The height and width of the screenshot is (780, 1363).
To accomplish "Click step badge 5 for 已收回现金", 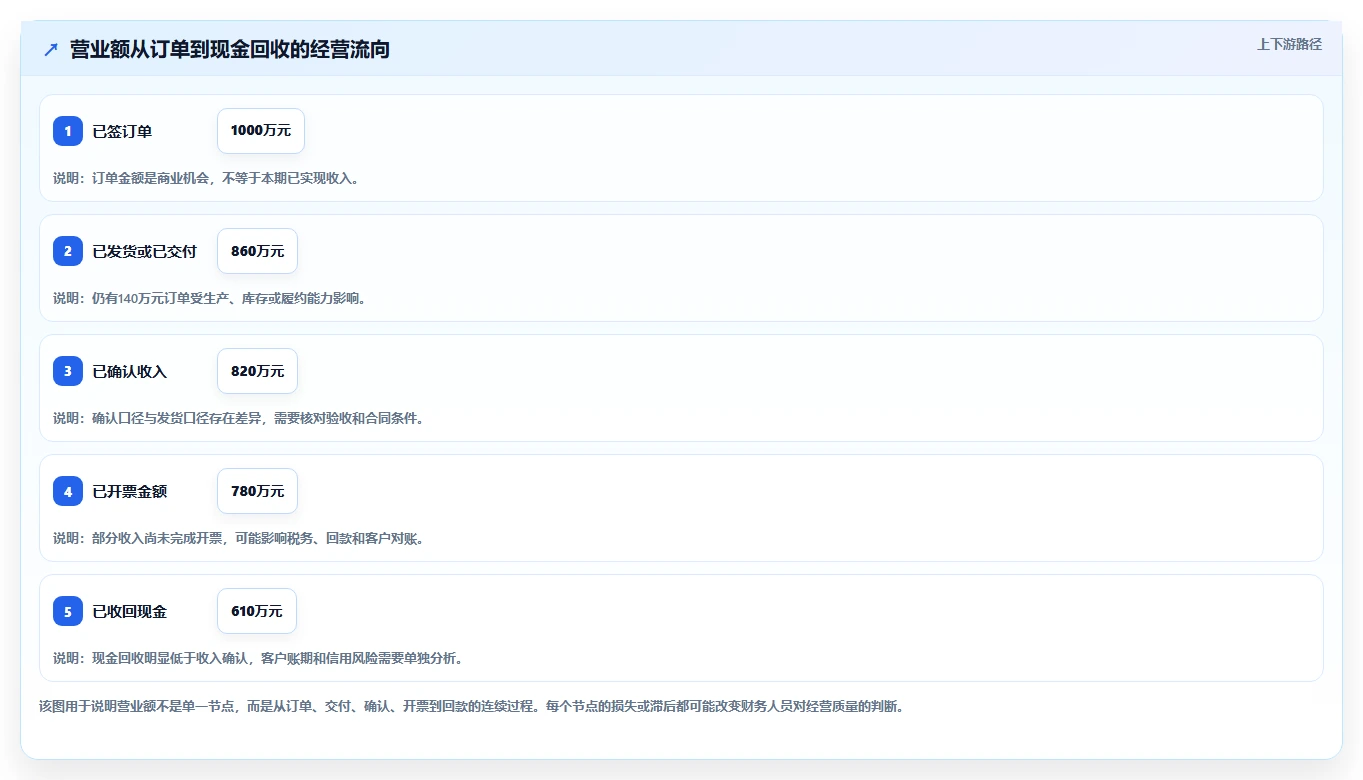I will [x=68, y=611].
